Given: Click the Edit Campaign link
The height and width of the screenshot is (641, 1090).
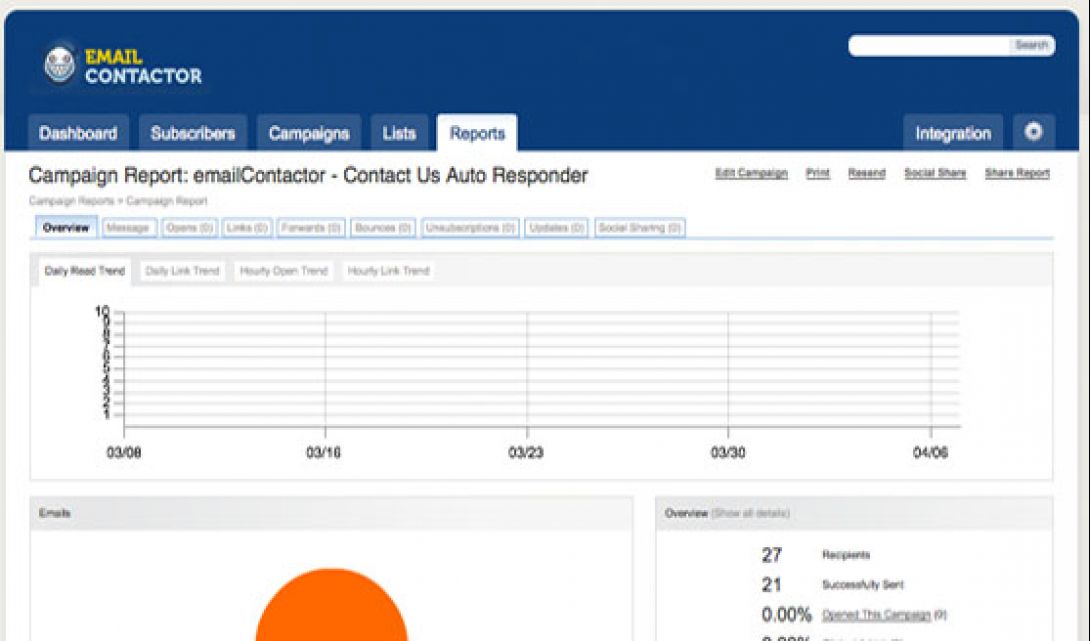Looking at the screenshot, I should 751,173.
